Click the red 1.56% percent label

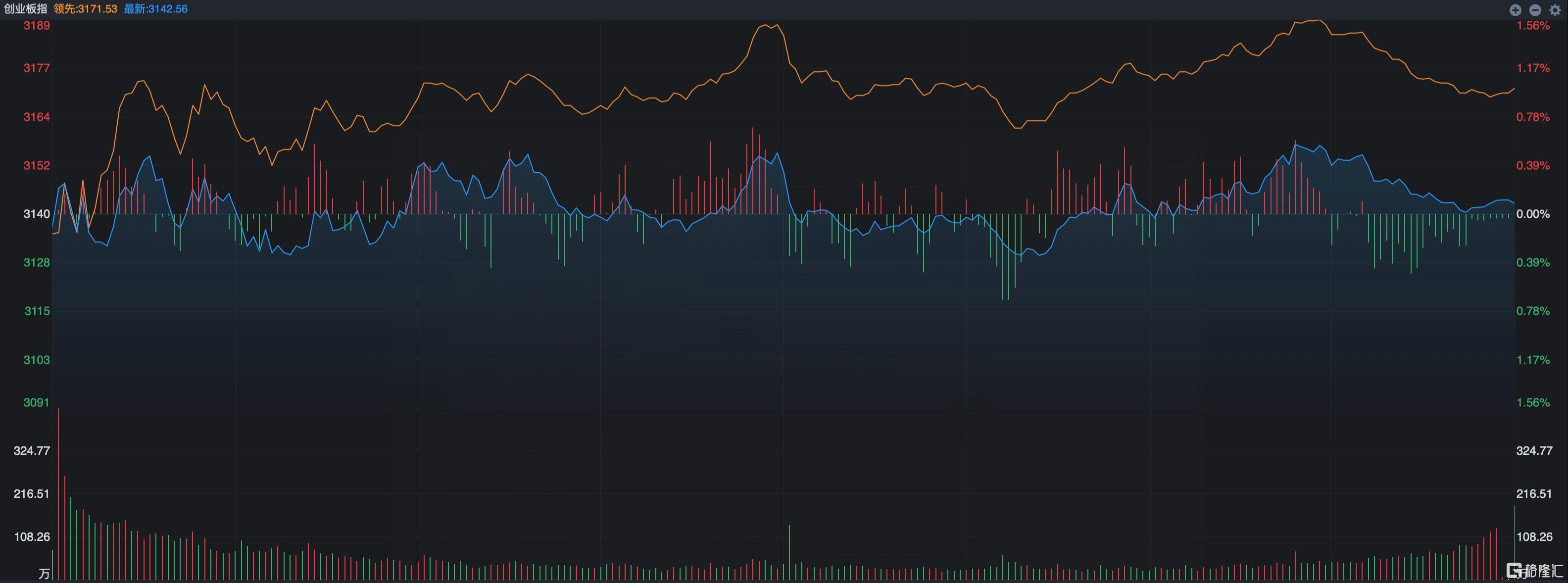click(1533, 26)
